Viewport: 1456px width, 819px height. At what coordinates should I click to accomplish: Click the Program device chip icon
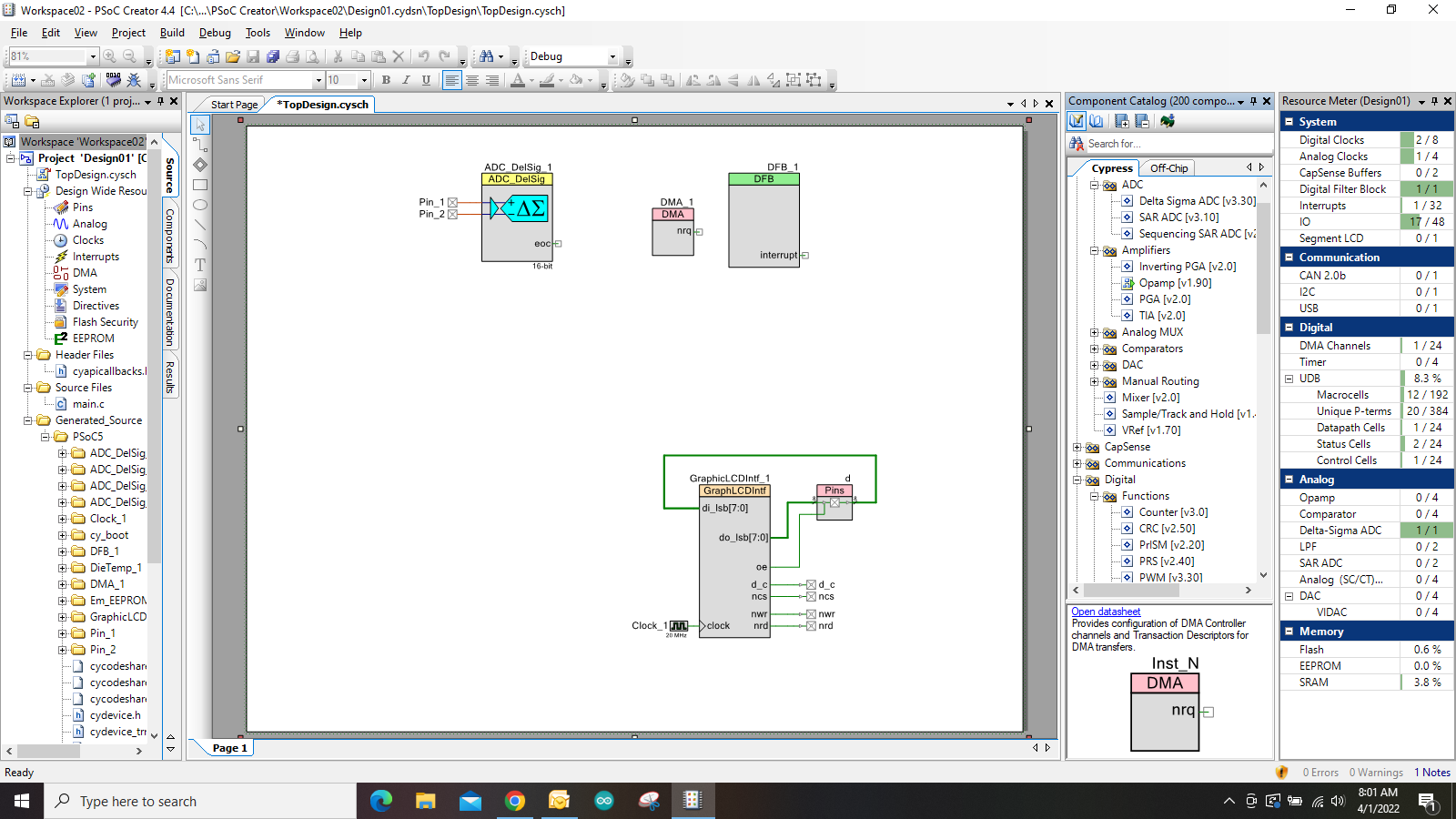point(113,80)
